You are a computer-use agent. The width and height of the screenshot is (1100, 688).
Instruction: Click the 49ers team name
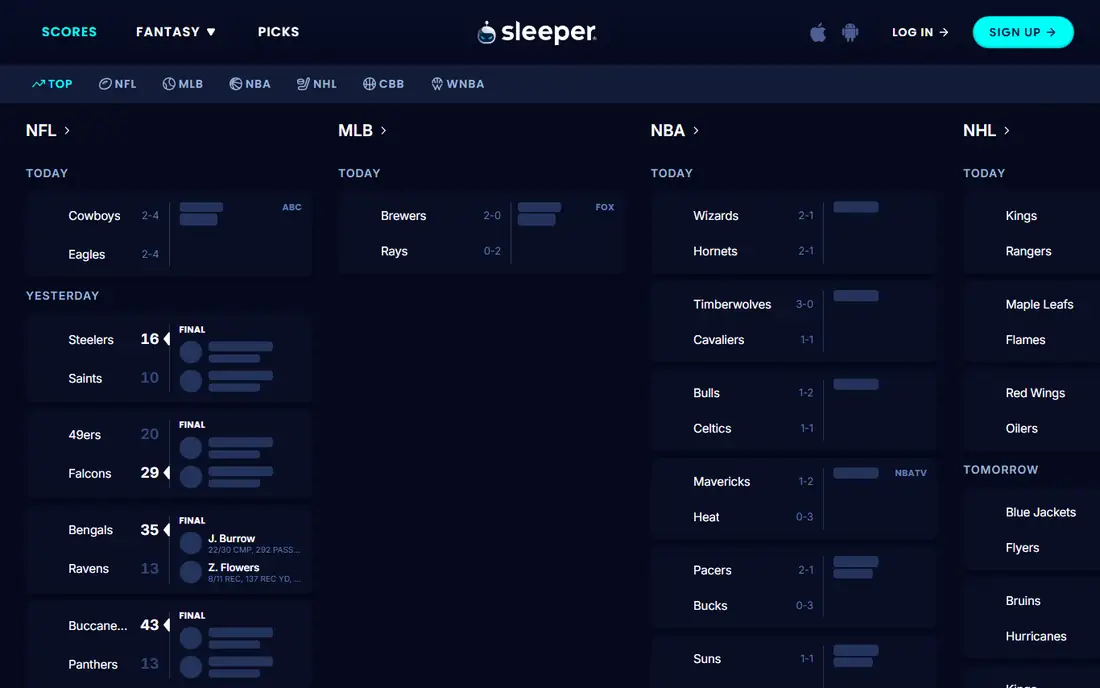coord(84,435)
